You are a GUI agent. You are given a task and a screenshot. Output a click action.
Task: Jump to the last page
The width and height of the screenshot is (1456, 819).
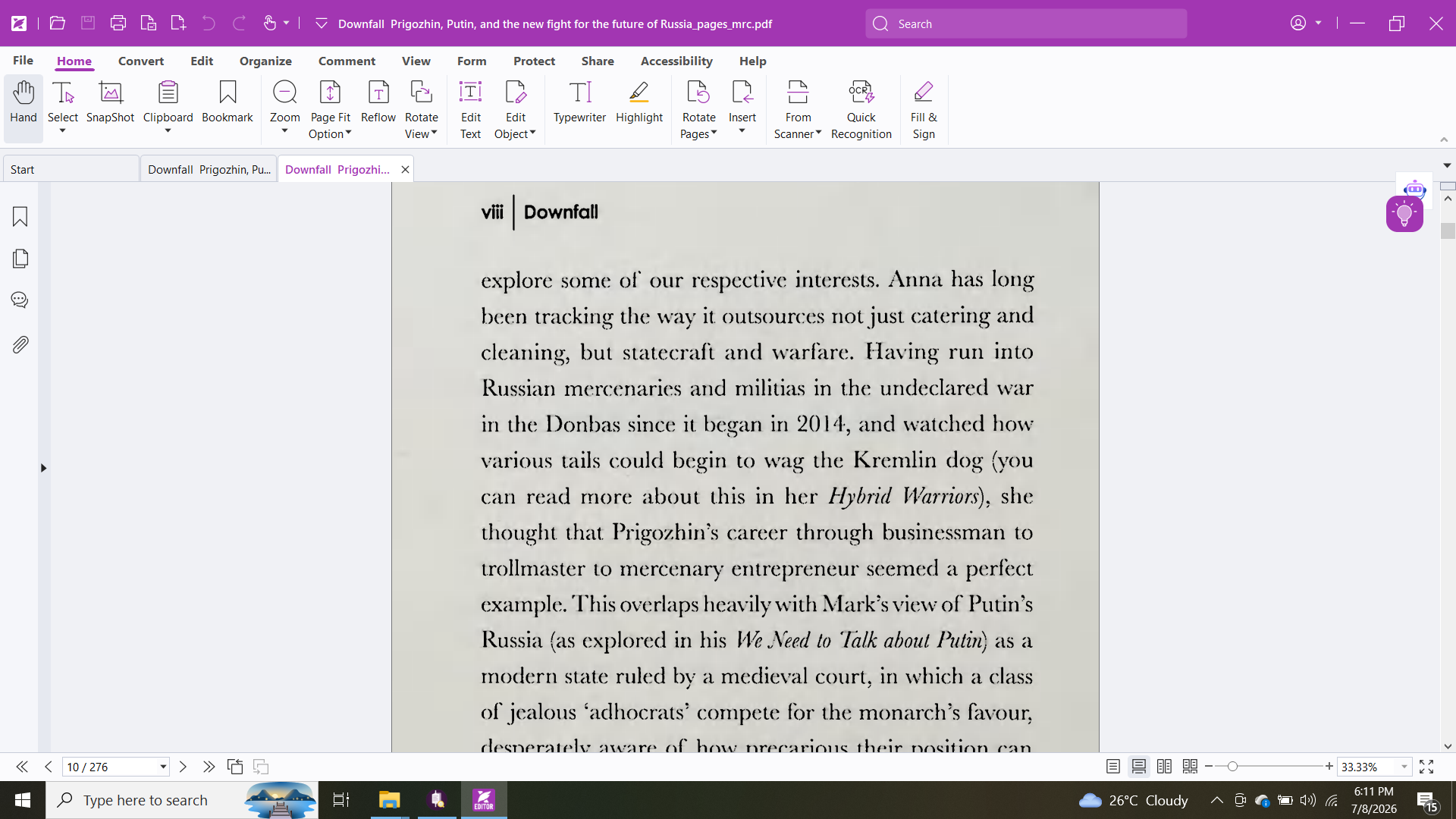209,767
